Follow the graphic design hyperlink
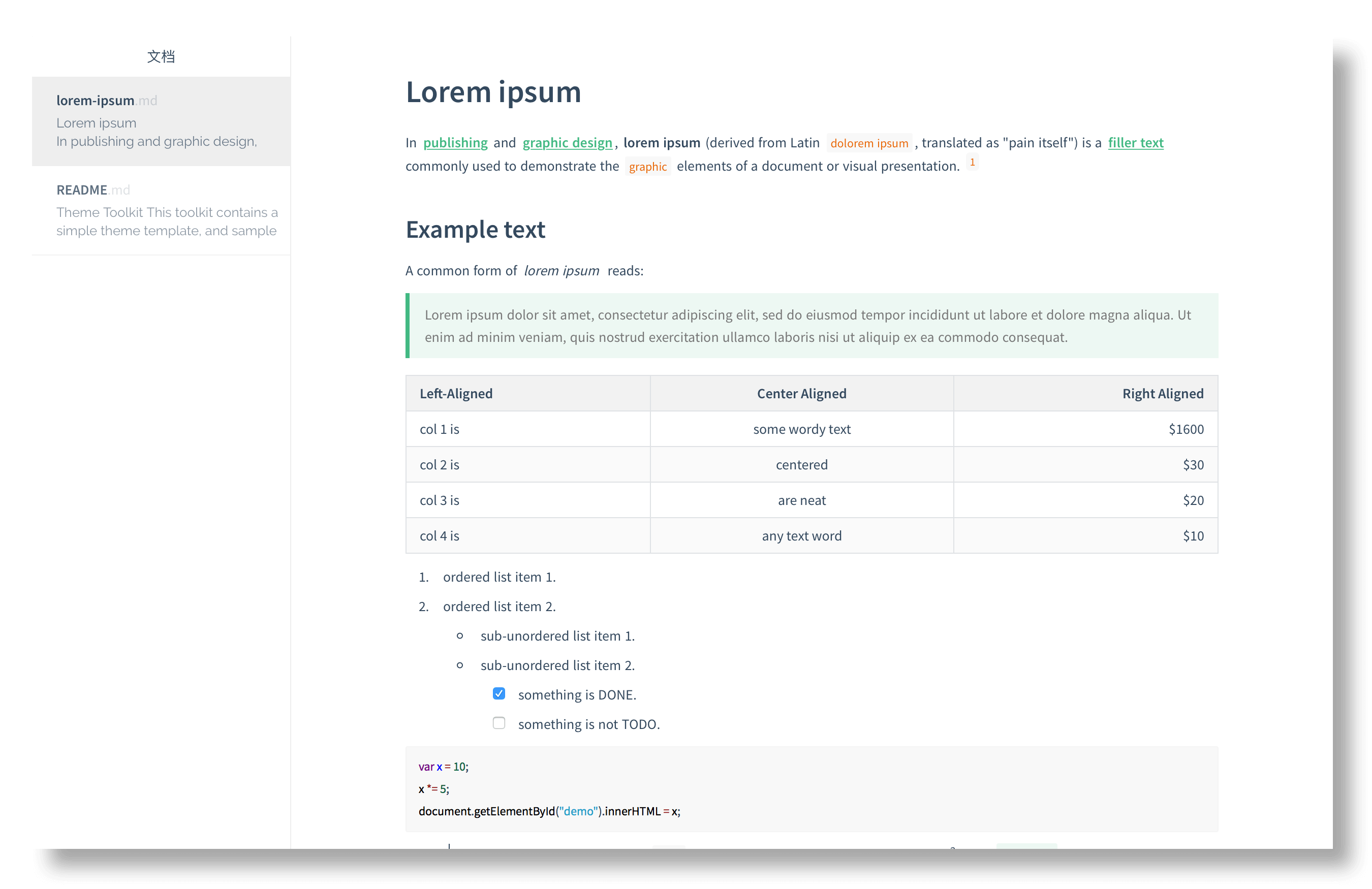 click(567, 143)
